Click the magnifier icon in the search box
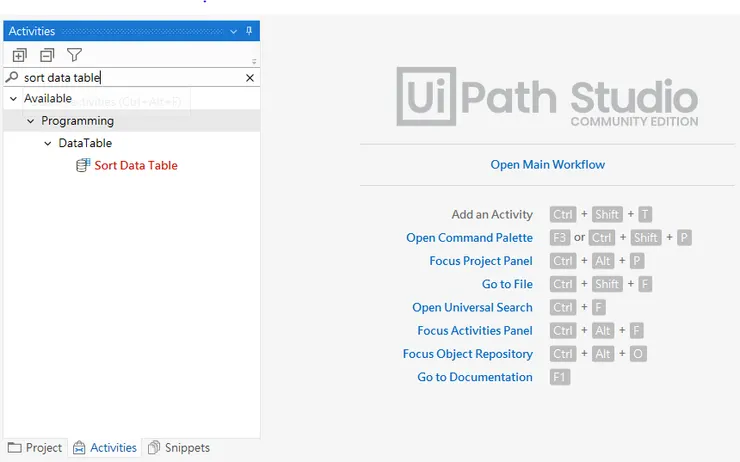The height and width of the screenshot is (462, 740). pyautogui.click(x=12, y=77)
